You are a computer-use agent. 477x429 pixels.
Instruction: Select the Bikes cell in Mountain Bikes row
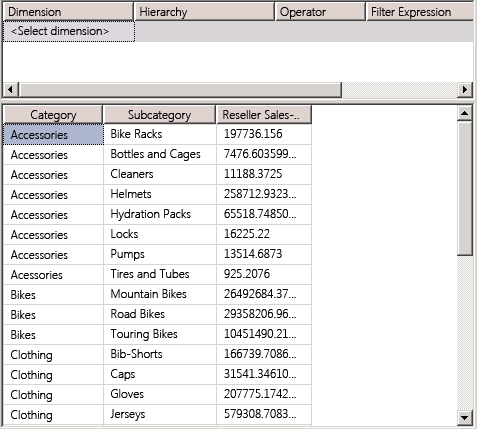pos(53,294)
